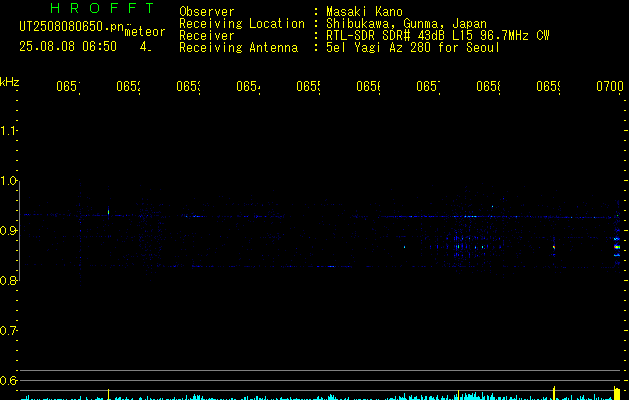
Task: Click the 0659 time marker
Action: (548, 86)
